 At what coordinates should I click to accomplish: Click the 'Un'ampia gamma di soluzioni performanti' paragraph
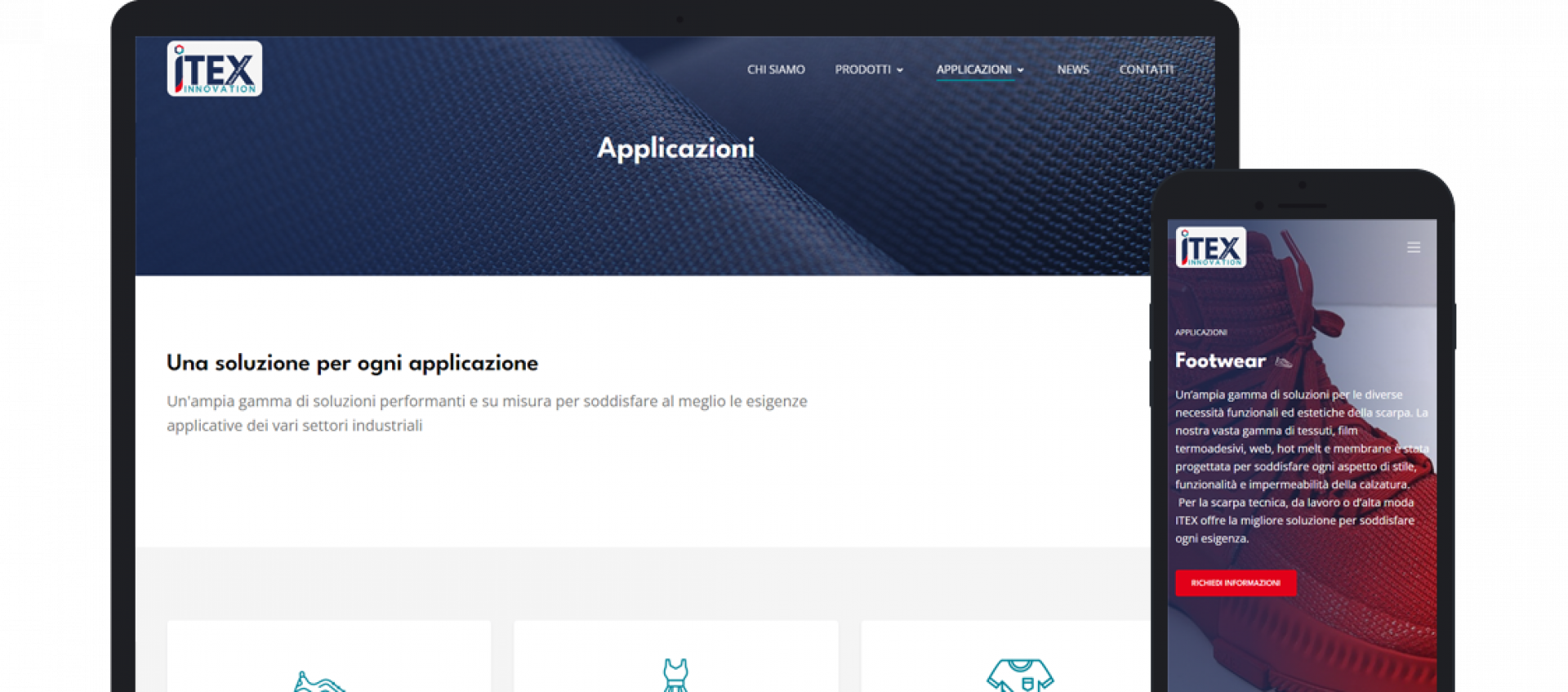[x=487, y=413]
